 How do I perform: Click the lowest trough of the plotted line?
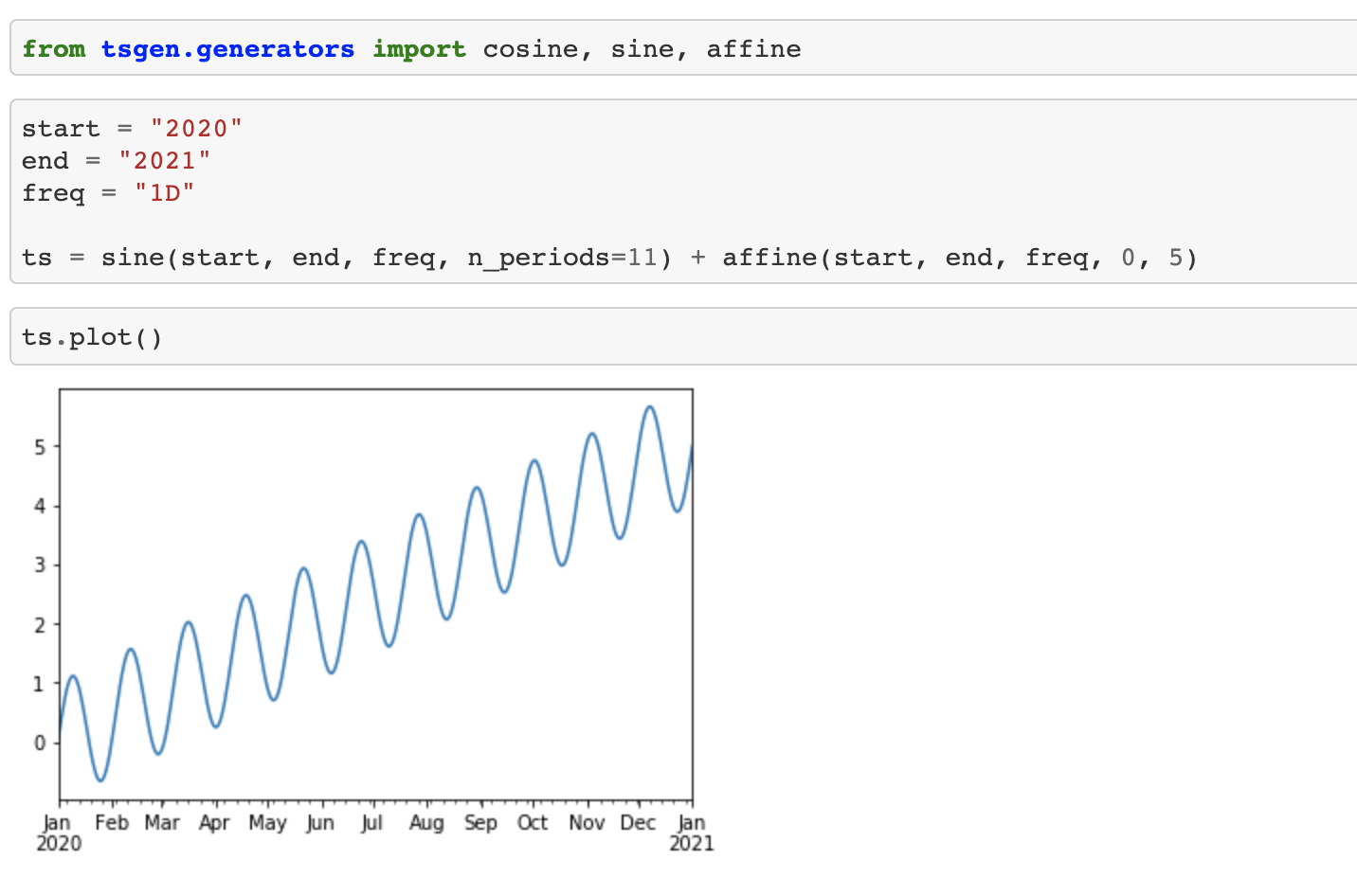[100, 780]
